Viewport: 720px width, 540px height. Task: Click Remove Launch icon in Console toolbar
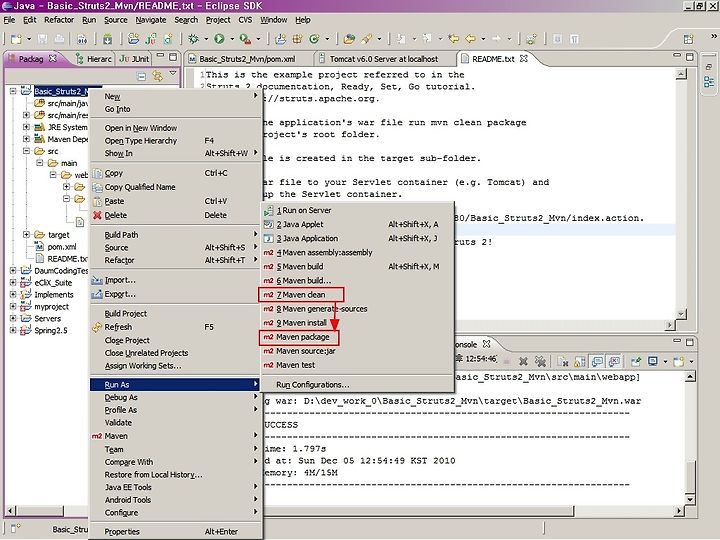click(523, 361)
